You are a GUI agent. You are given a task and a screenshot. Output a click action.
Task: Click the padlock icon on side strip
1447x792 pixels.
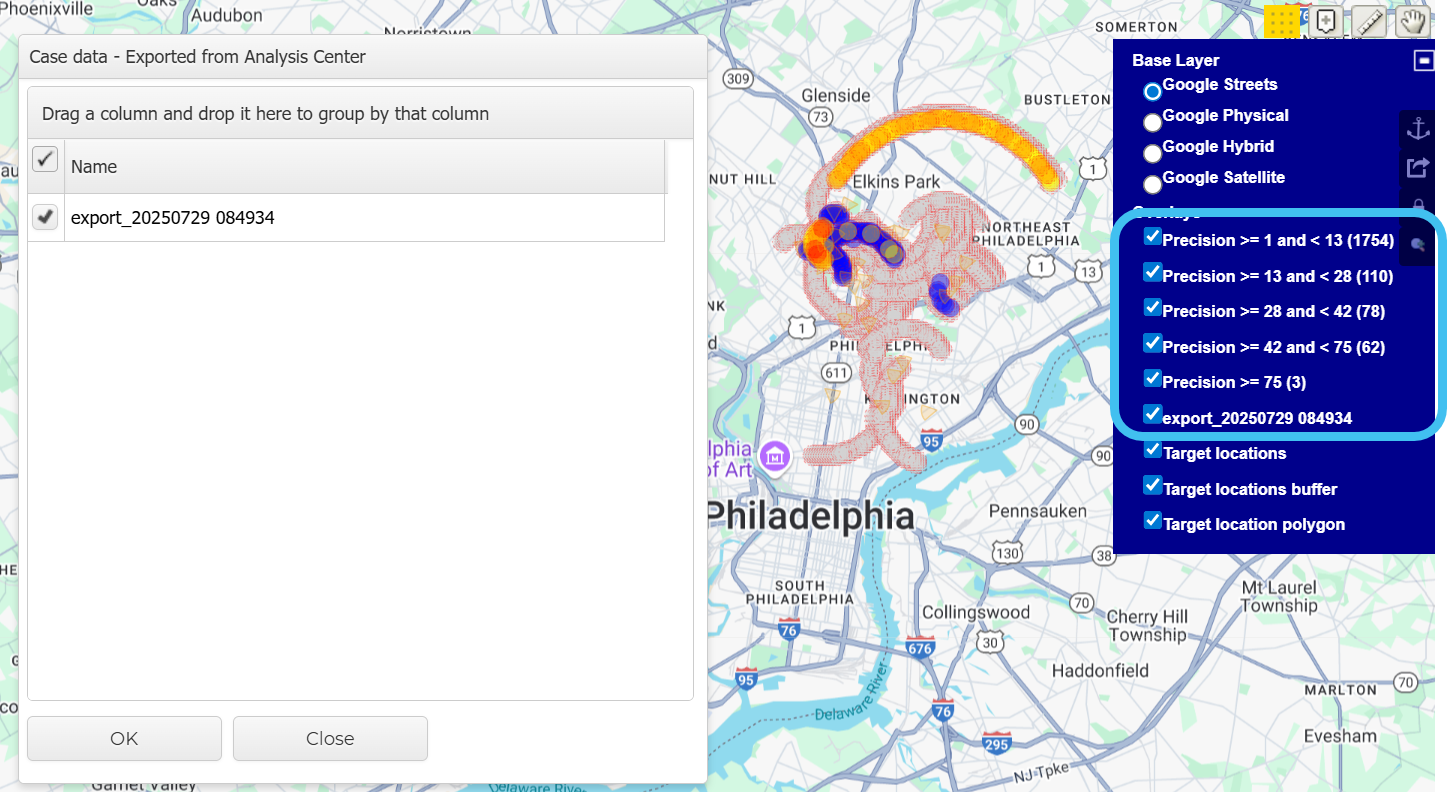click(1418, 206)
